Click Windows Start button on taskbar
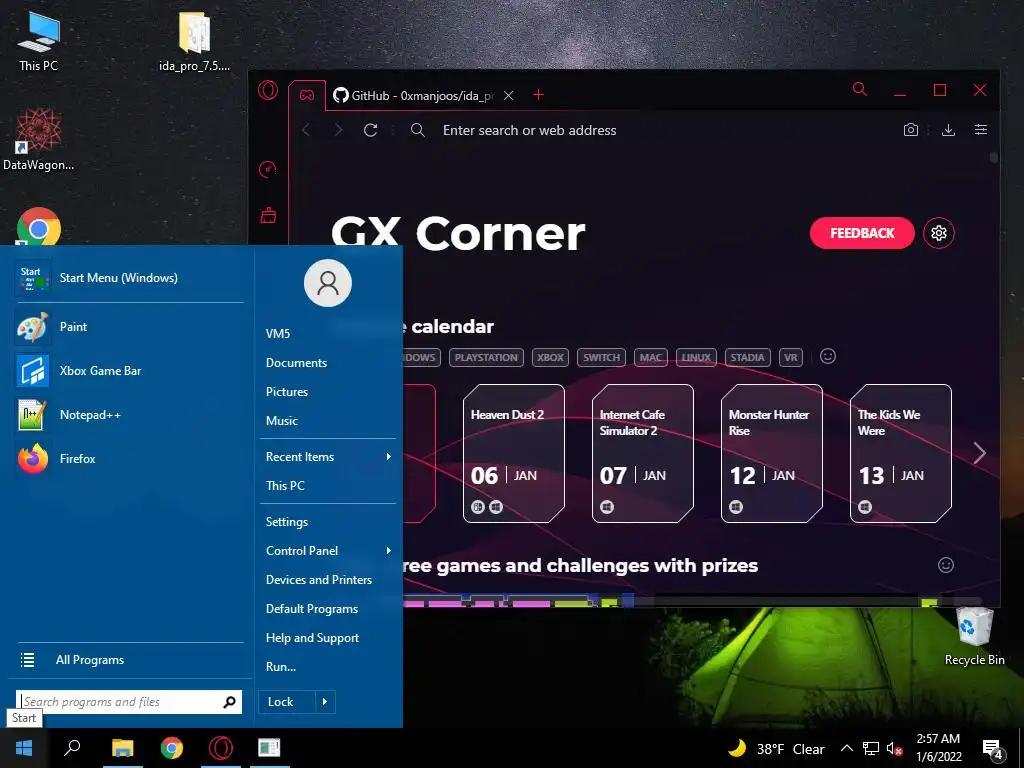This screenshot has width=1024, height=768. pyautogui.click(x=24, y=748)
